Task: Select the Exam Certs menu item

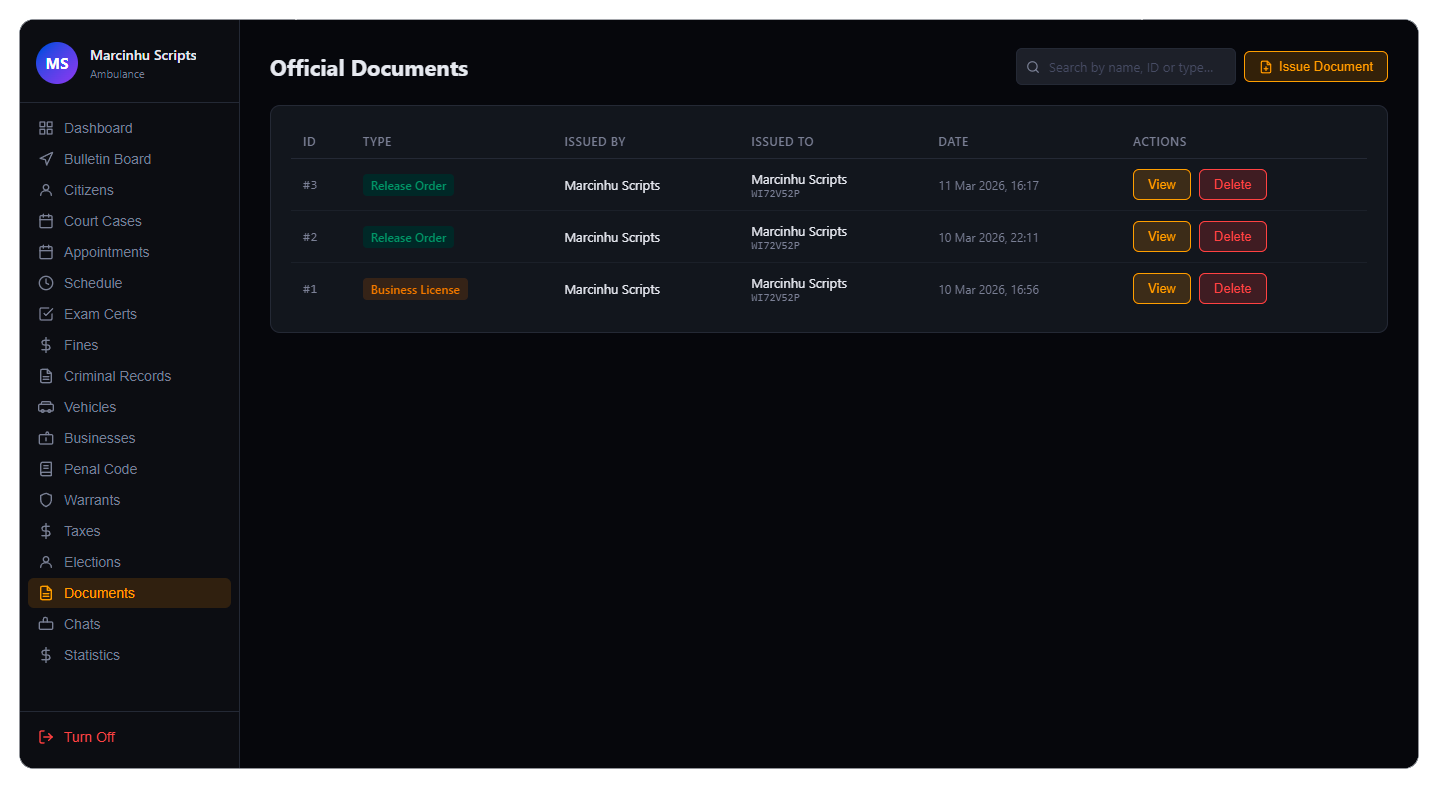Action: pyautogui.click(x=100, y=314)
